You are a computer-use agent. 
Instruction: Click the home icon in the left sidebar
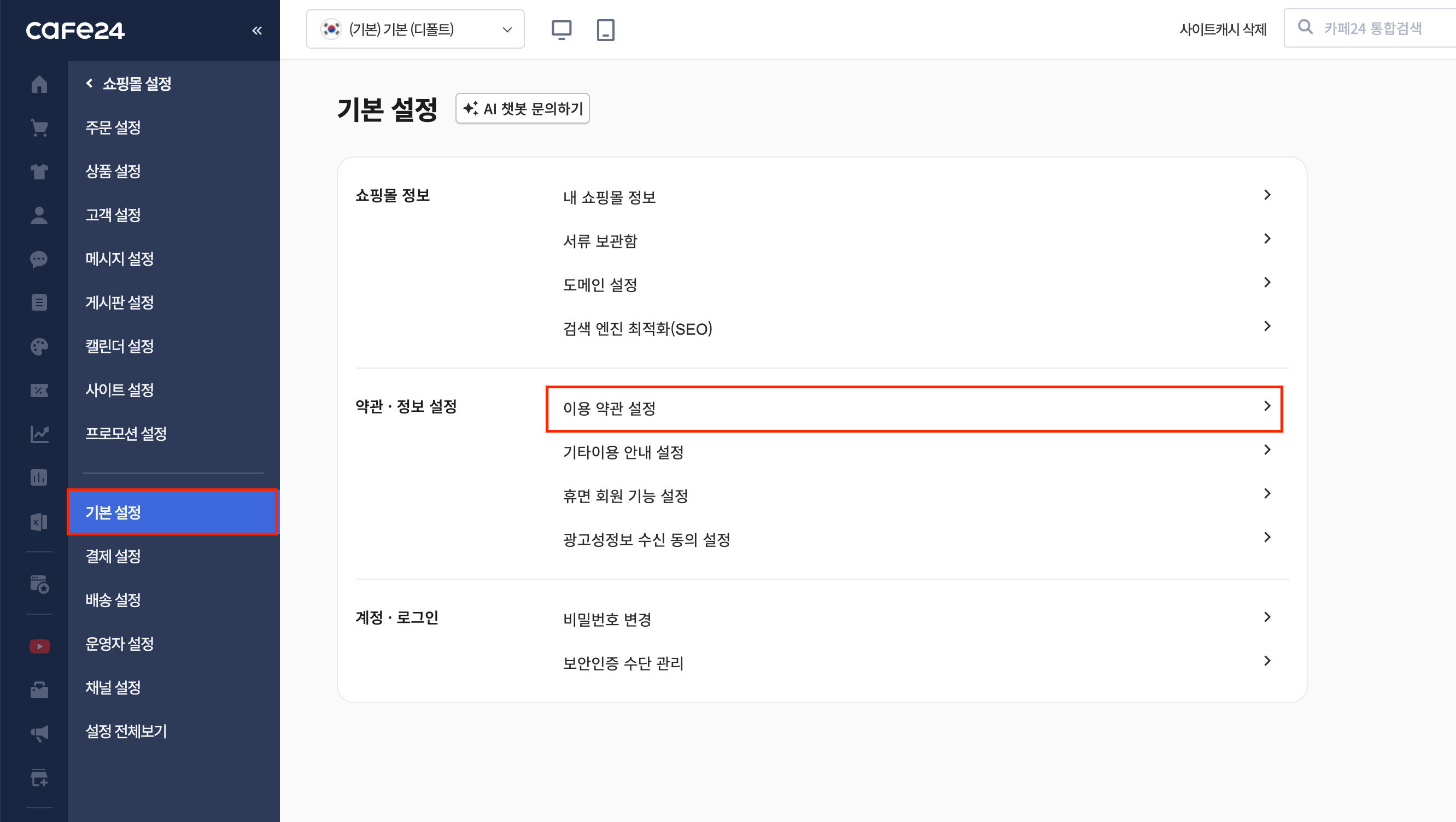pos(39,84)
